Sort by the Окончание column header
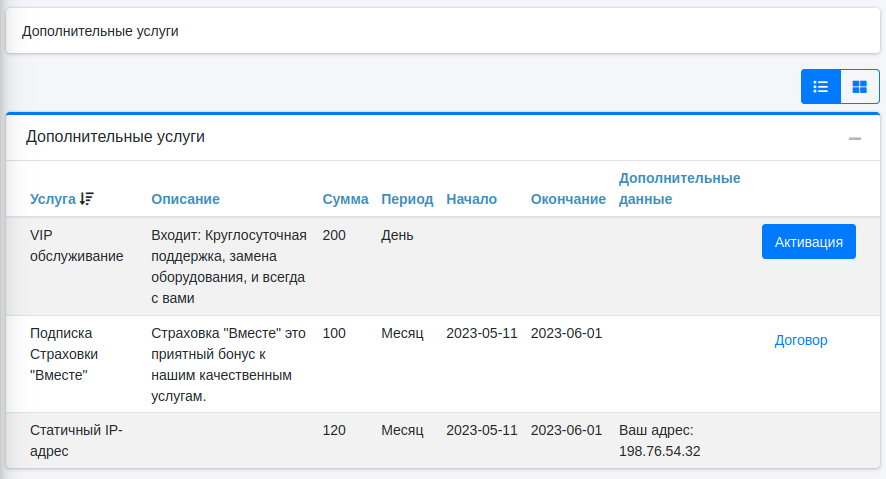886x479 pixels. pos(568,199)
